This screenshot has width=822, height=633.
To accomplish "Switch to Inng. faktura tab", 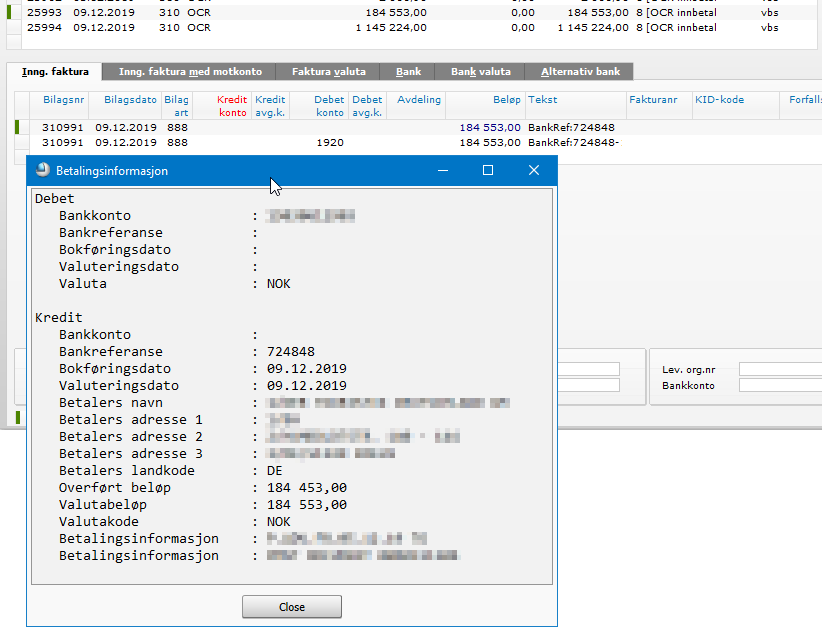I will (x=55, y=72).
